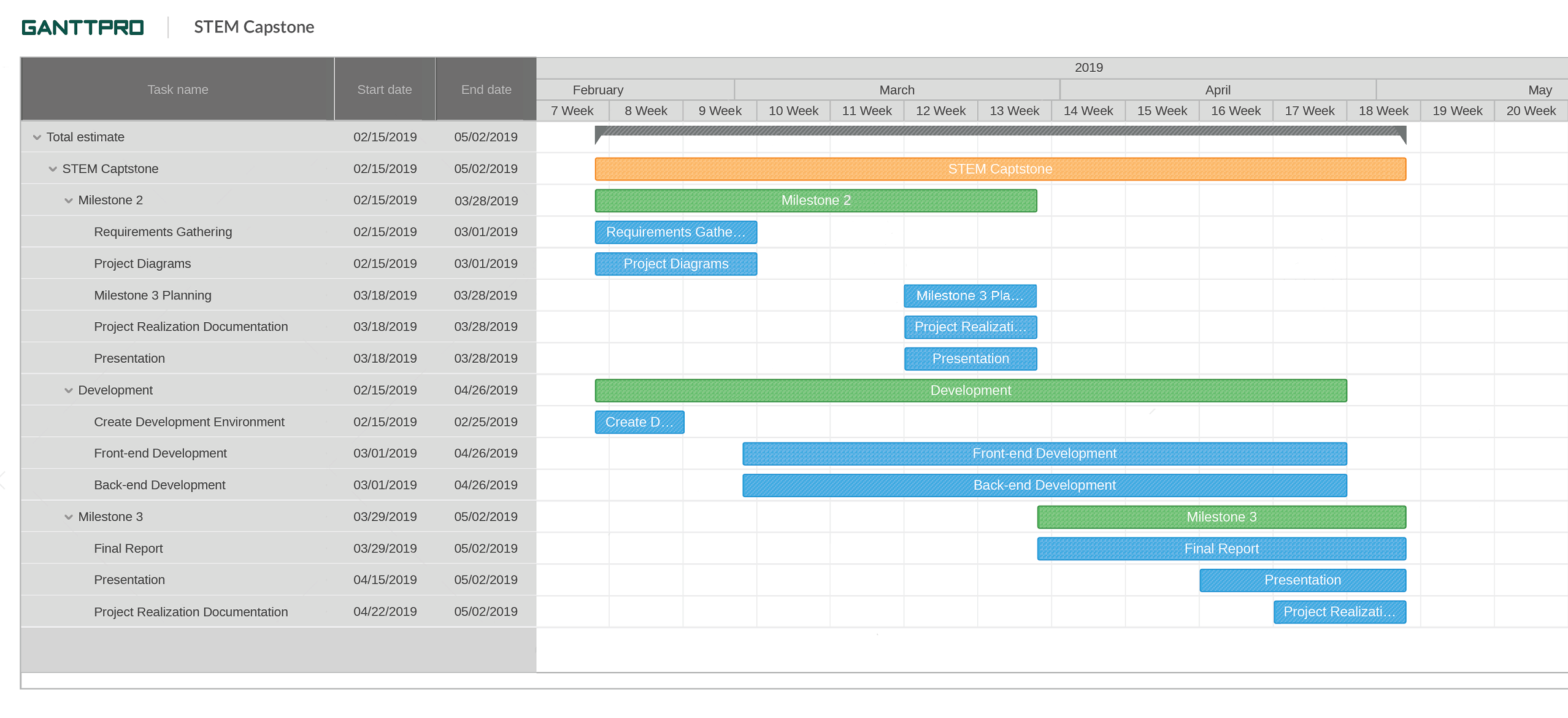Viewport: 1568px width, 718px height.
Task: Click the End date column header
Action: 486,90
